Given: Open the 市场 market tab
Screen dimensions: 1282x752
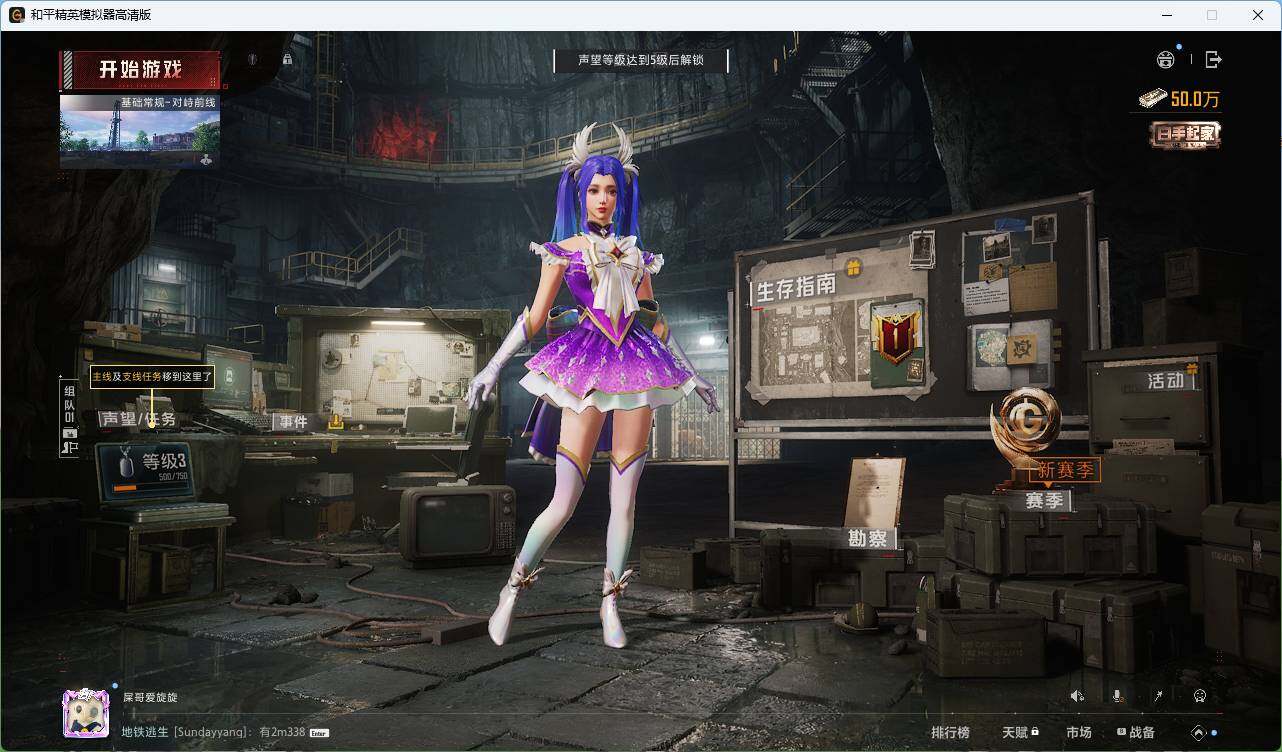Looking at the screenshot, I should coord(1078,733).
